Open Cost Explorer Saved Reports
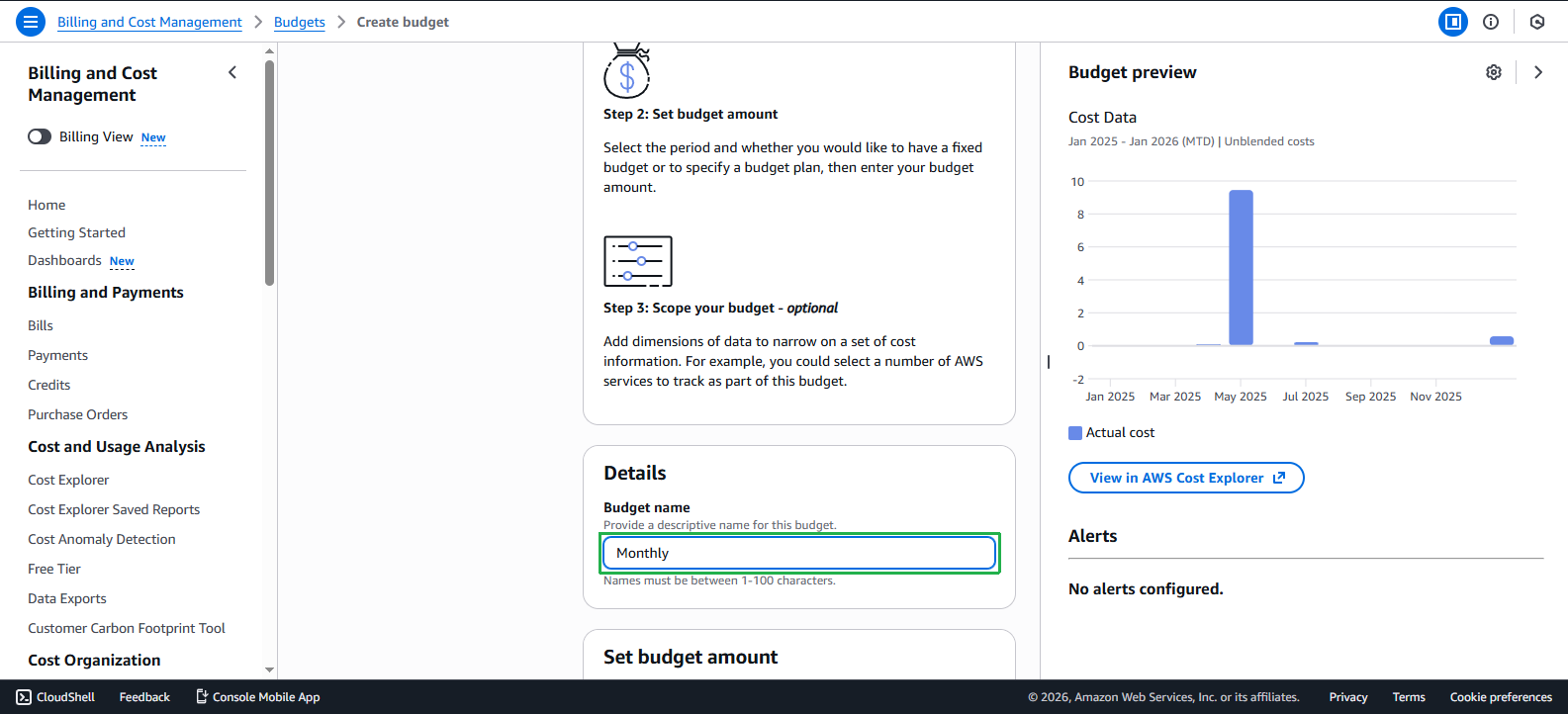 (114, 509)
